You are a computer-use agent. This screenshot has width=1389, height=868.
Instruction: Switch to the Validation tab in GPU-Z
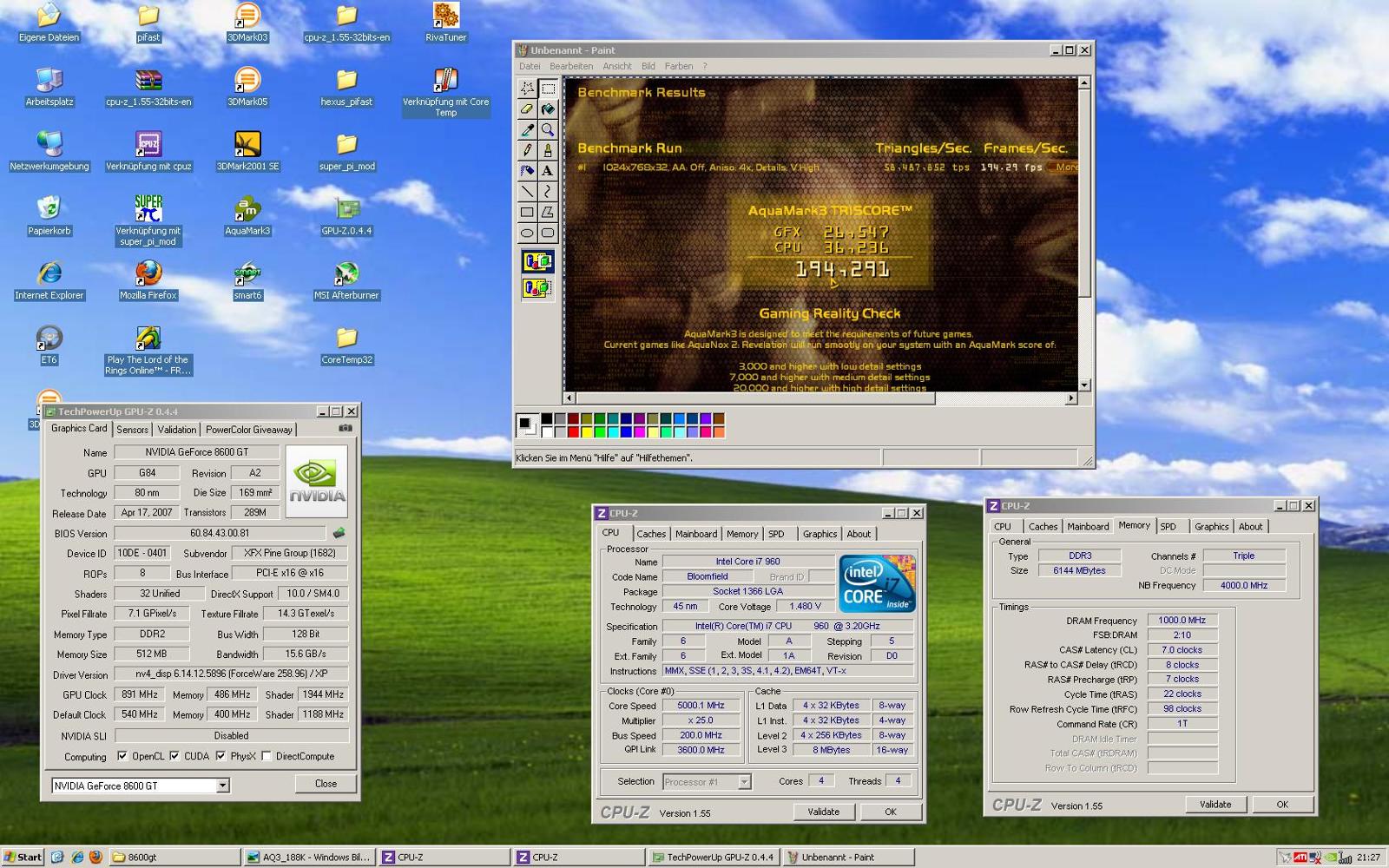177,430
